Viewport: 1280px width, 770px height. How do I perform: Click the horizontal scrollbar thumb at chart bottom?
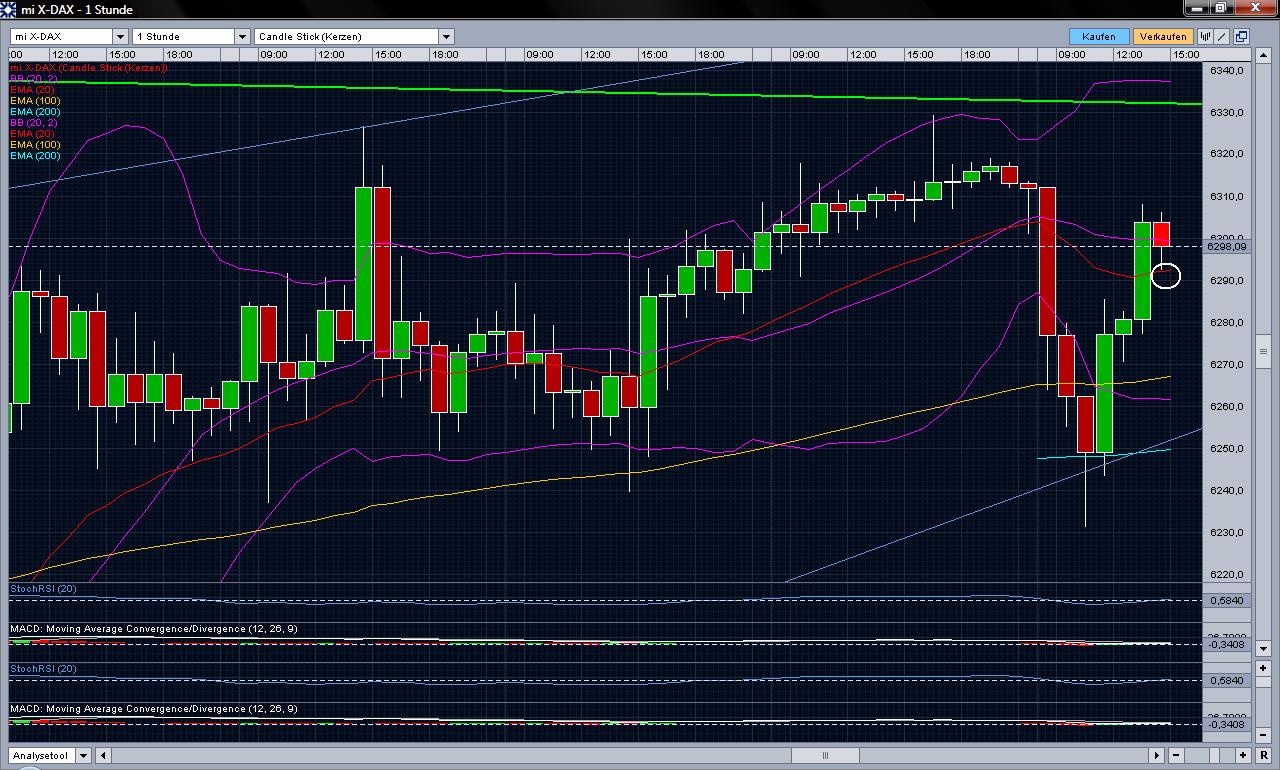tap(825, 755)
